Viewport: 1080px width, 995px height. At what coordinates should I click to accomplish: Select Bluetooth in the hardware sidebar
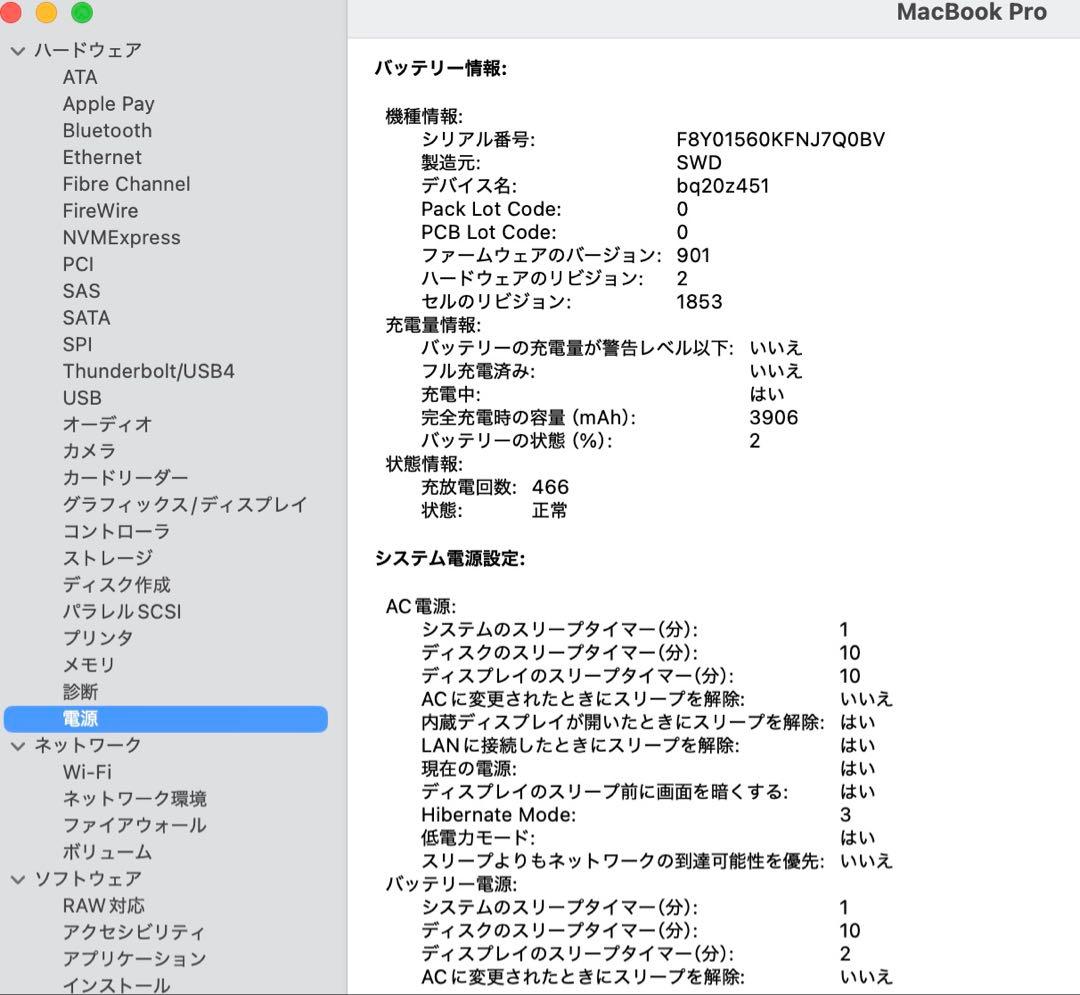click(x=107, y=130)
